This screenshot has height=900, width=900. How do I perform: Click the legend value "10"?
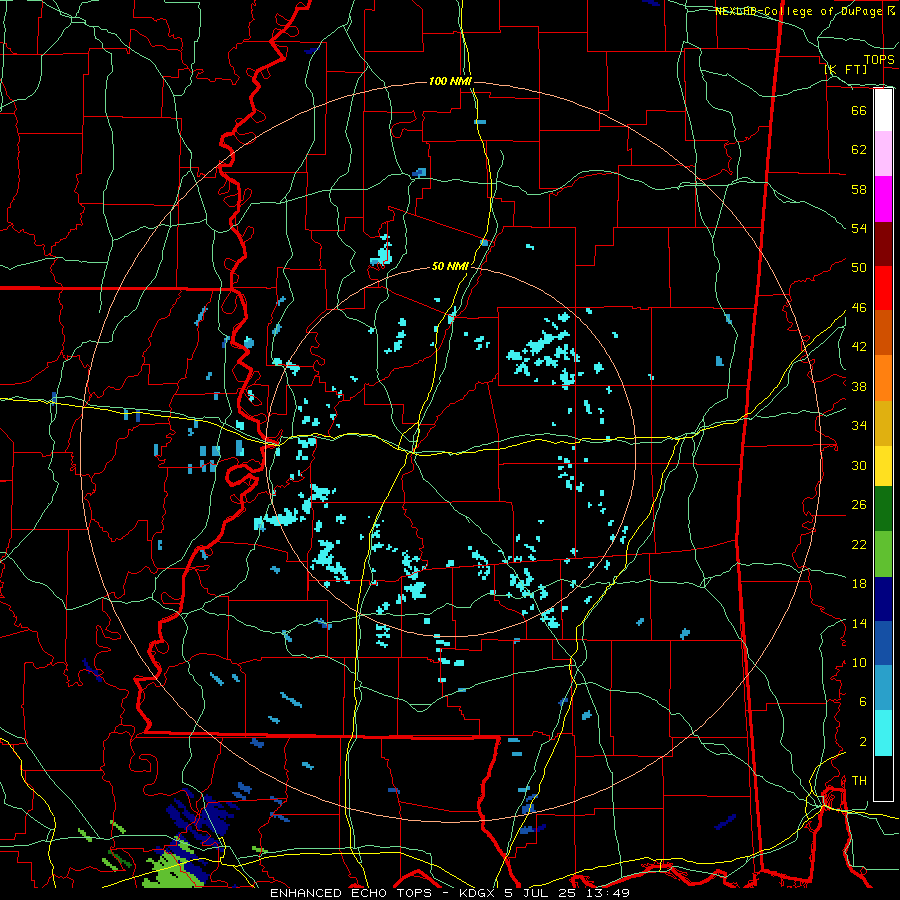pos(859,663)
